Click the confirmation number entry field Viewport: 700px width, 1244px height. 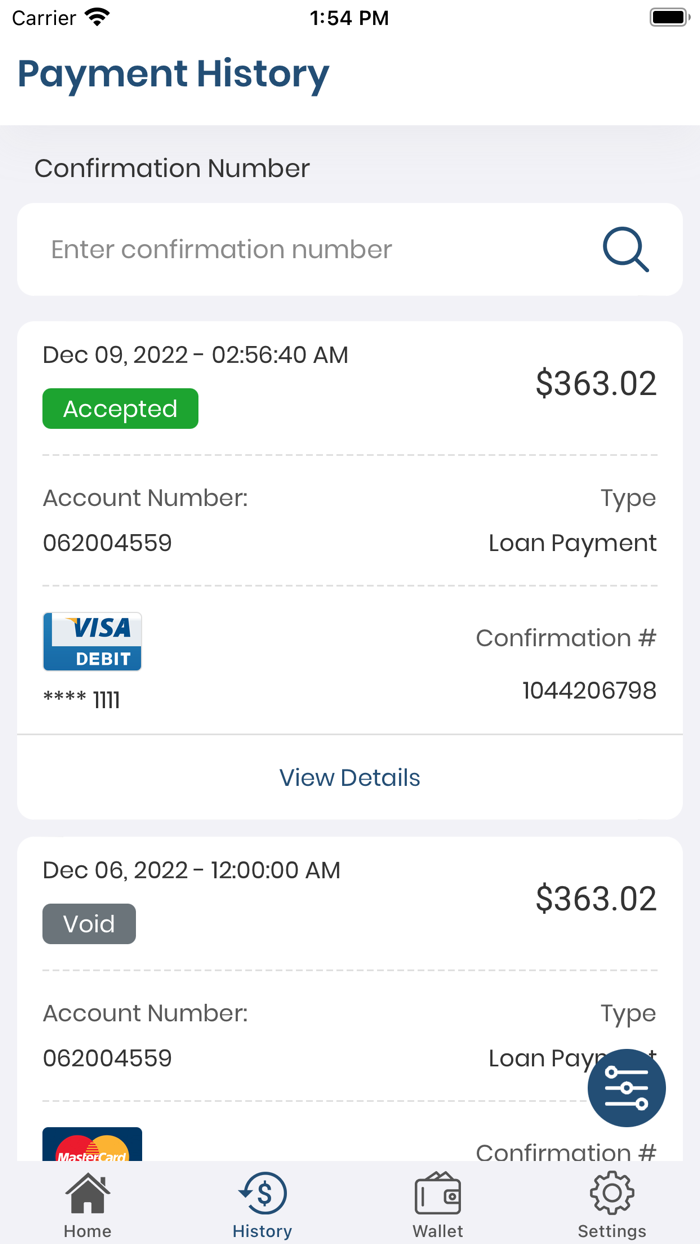point(300,249)
